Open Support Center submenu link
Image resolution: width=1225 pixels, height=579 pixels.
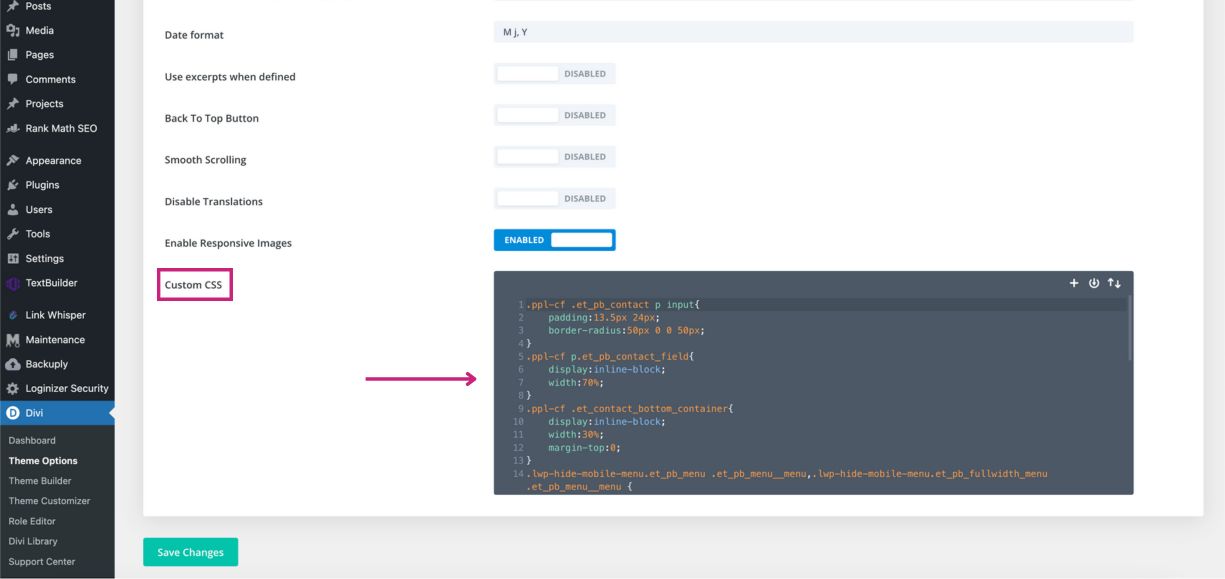click(x=42, y=561)
